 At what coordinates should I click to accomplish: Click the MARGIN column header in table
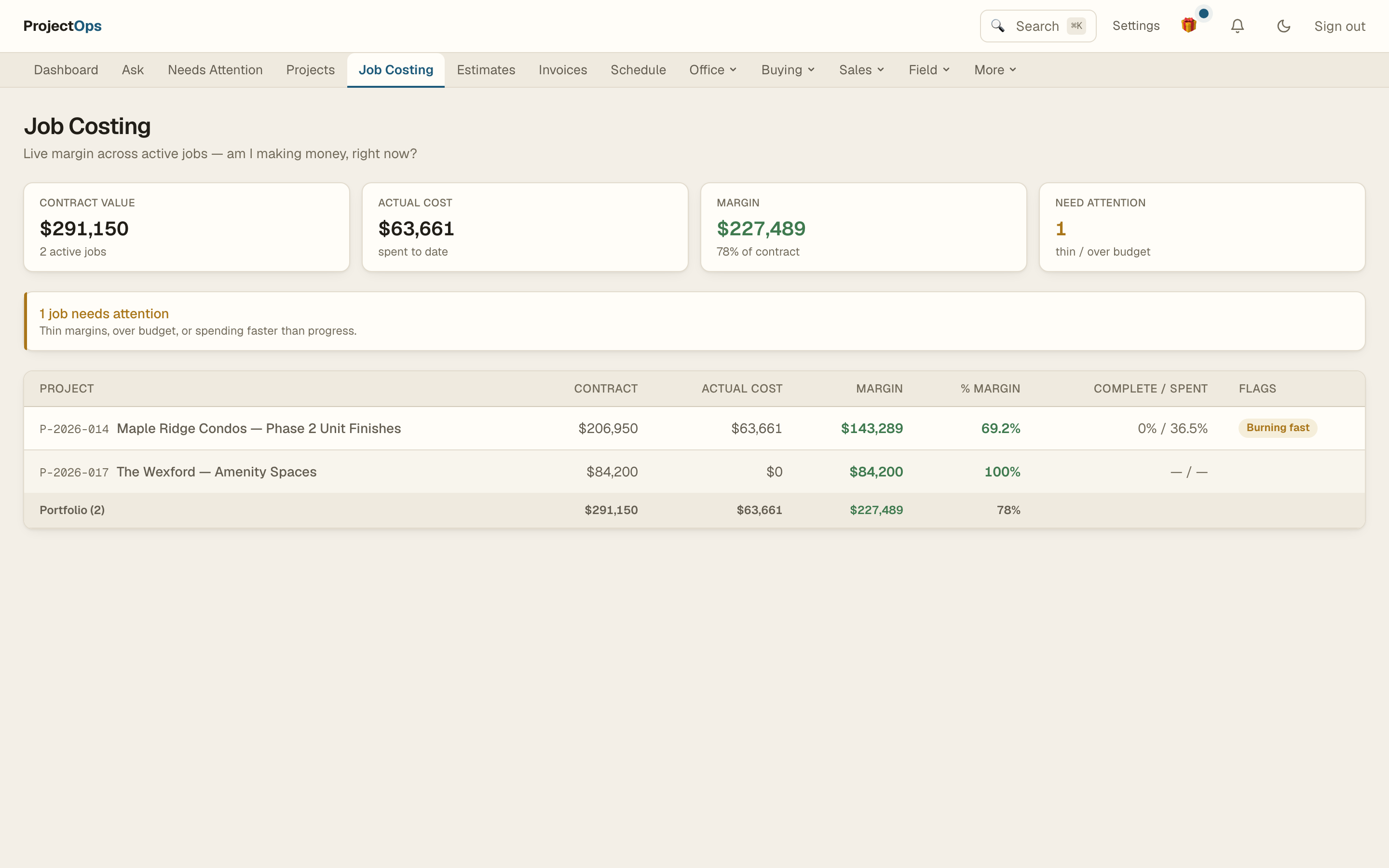(x=879, y=389)
